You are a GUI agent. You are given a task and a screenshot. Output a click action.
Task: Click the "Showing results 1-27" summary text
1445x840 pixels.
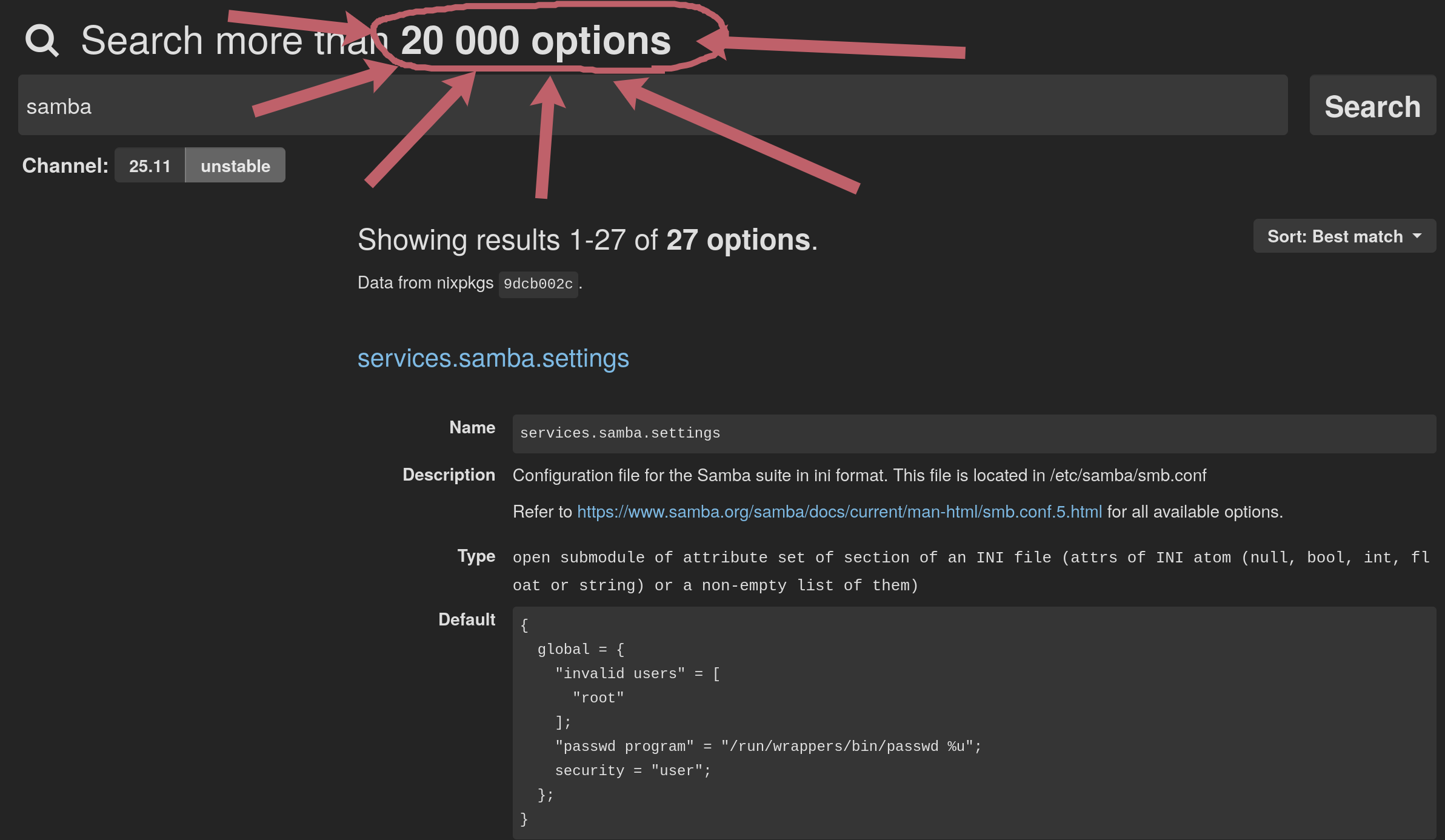pos(587,240)
